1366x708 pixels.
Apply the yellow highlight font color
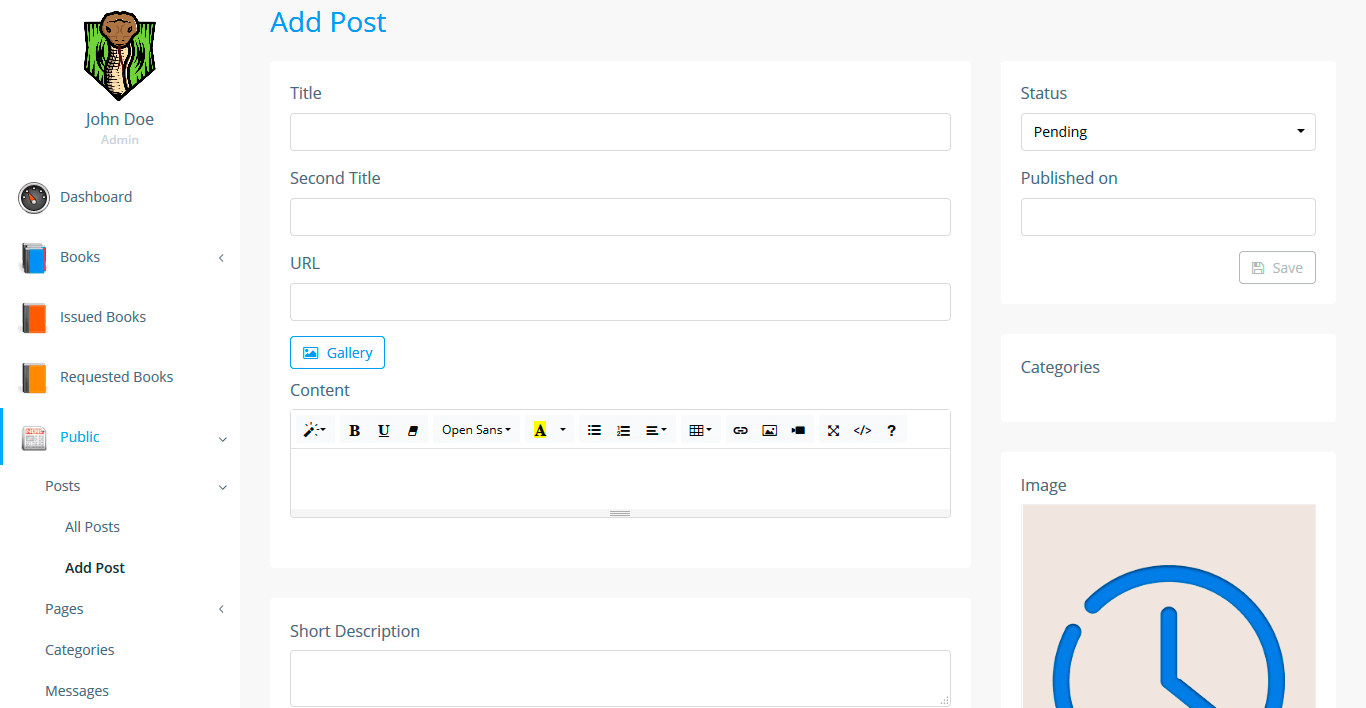click(540, 430)
